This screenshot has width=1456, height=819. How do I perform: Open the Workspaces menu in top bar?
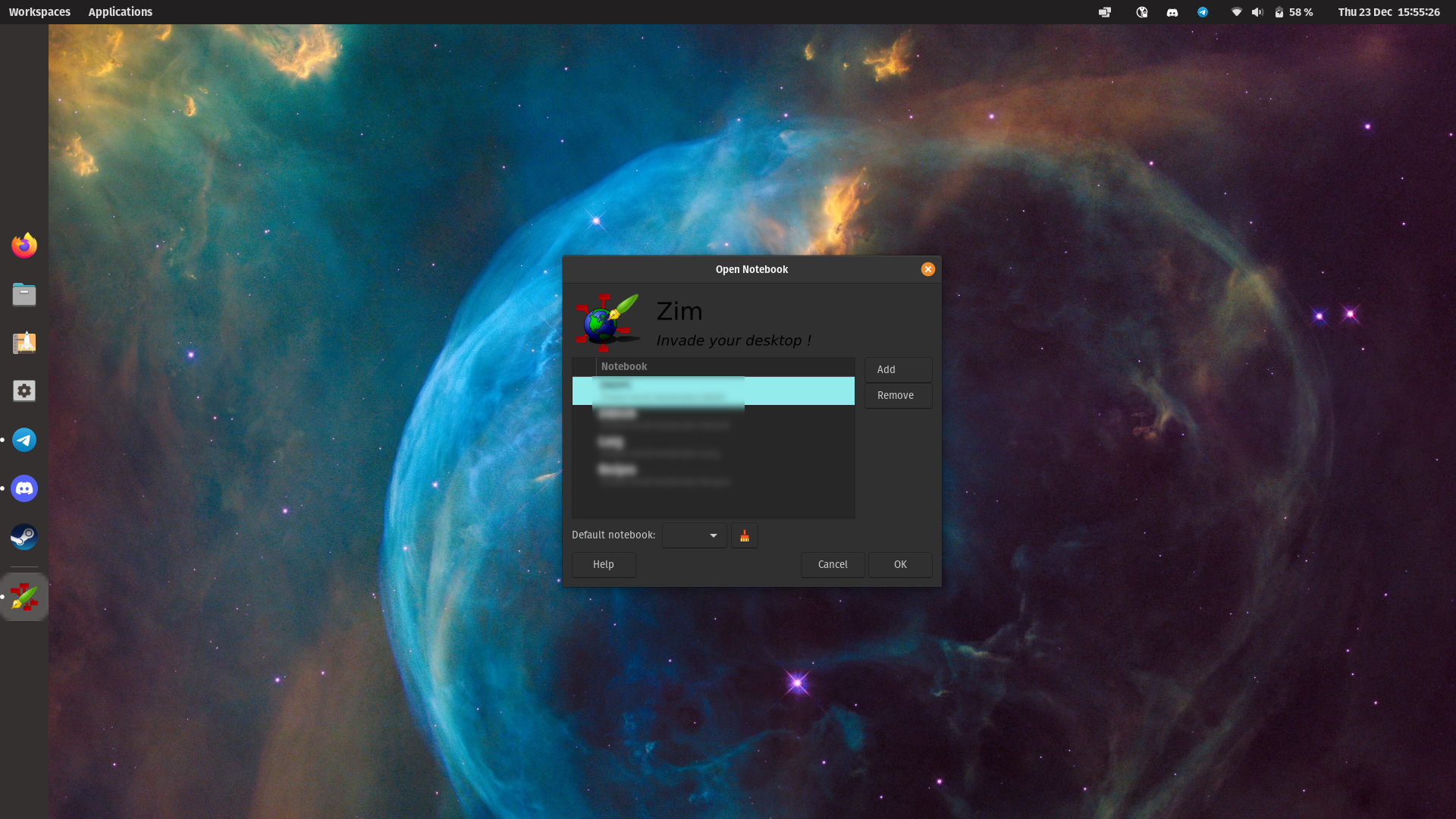[39, 12]
